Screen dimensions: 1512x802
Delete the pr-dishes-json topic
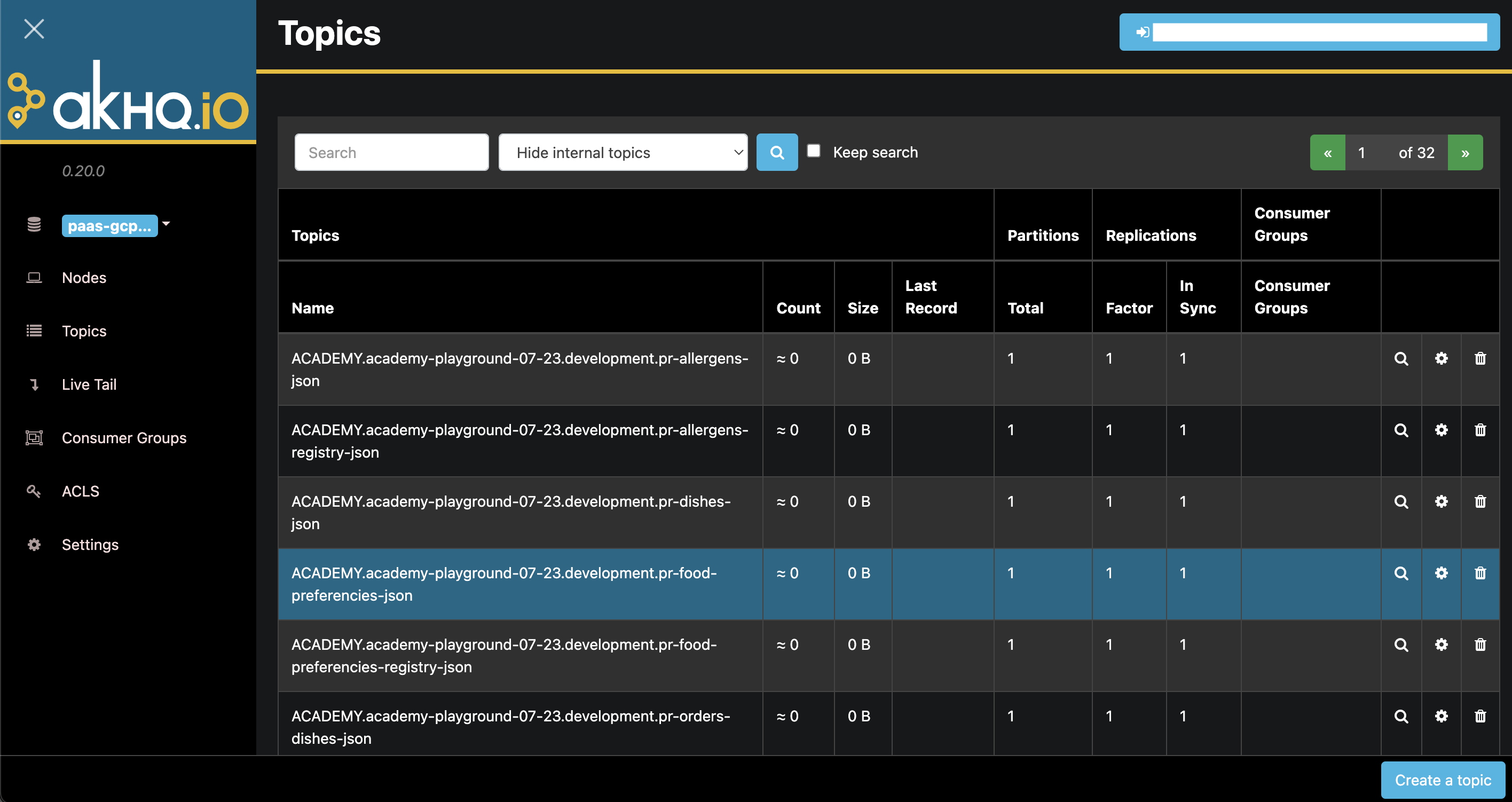(1480, 502)
